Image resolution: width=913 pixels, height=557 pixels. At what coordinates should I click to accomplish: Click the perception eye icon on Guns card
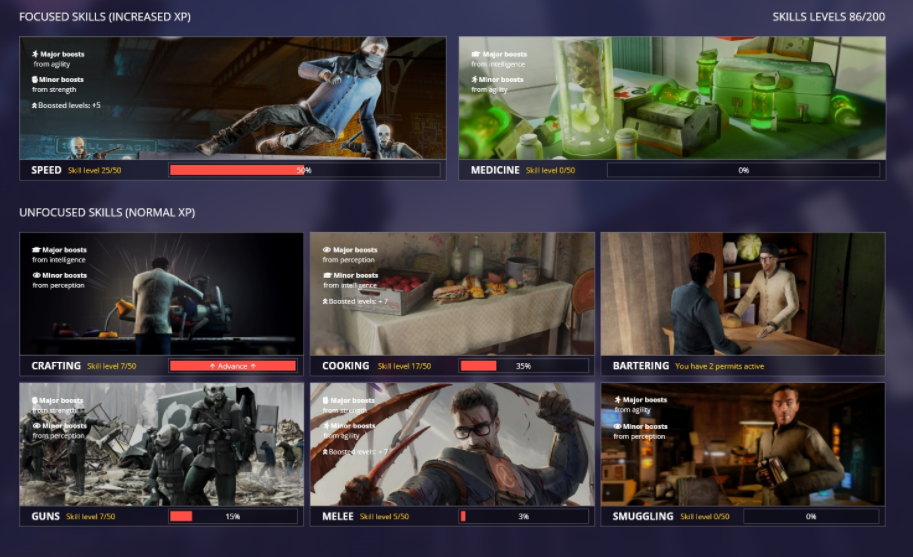pos(36,426)
